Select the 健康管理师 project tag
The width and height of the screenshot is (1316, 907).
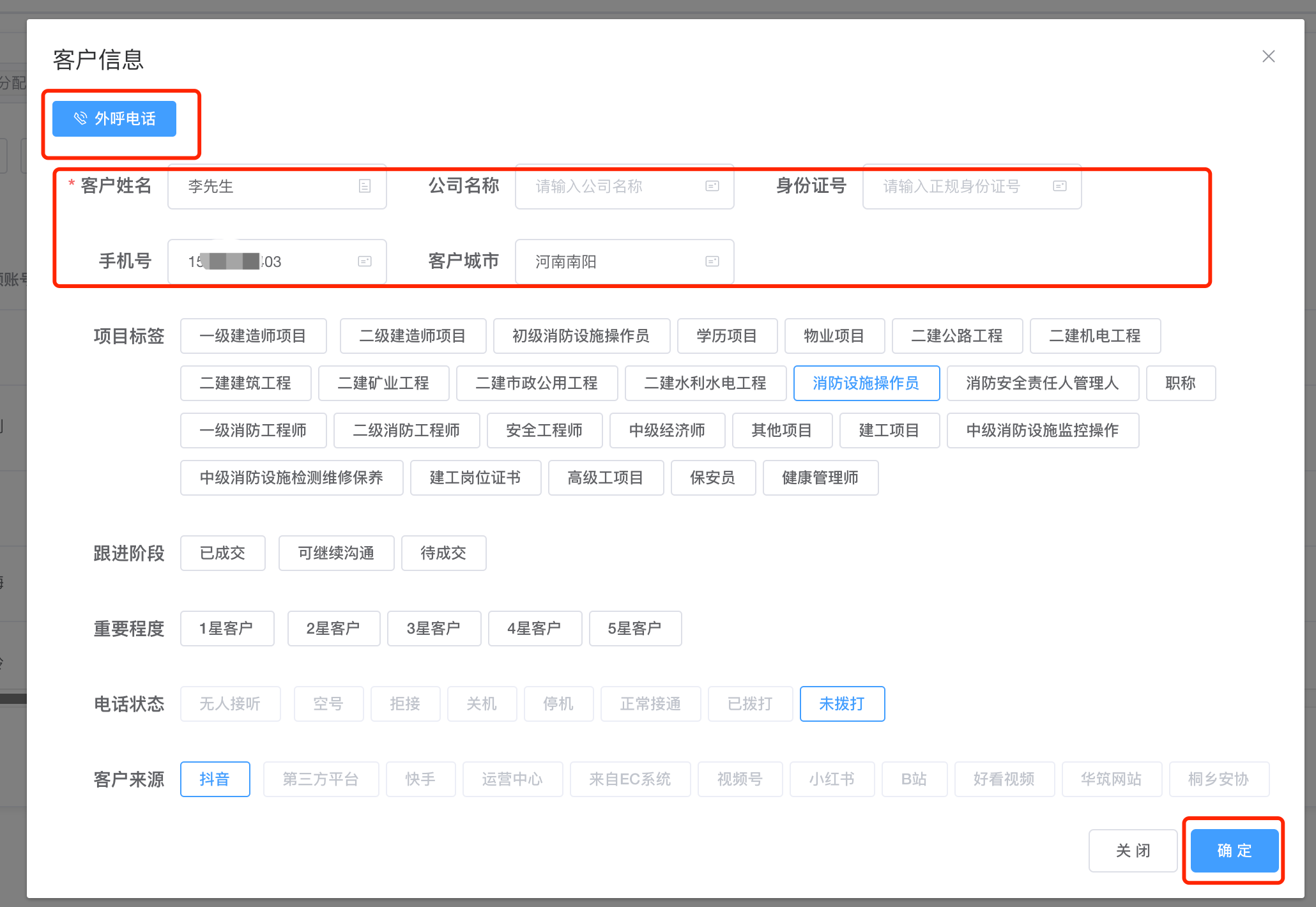point(820,478)
